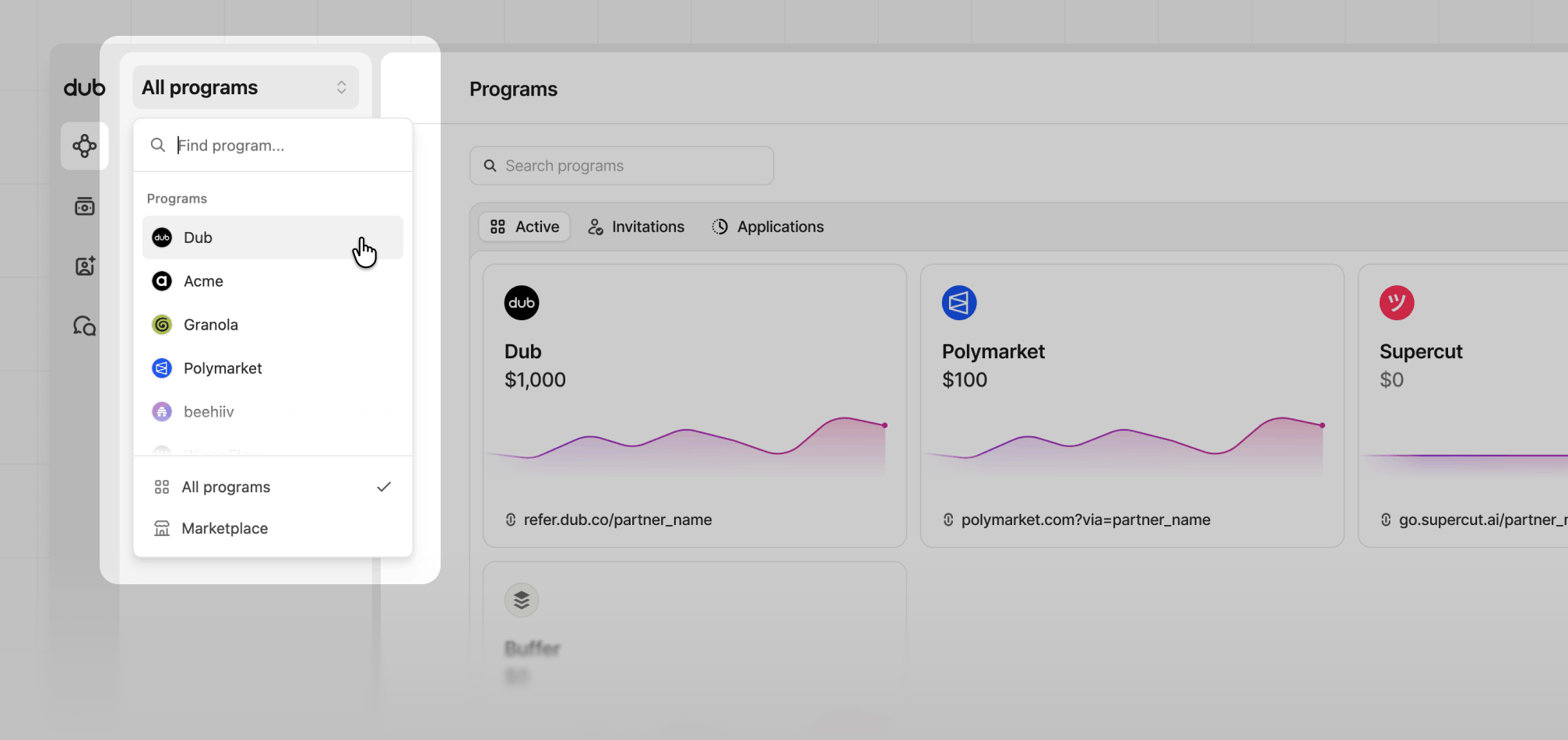Click the Dub card logo
This screenshot has height=740, width=1568.
tap(522, 303)
